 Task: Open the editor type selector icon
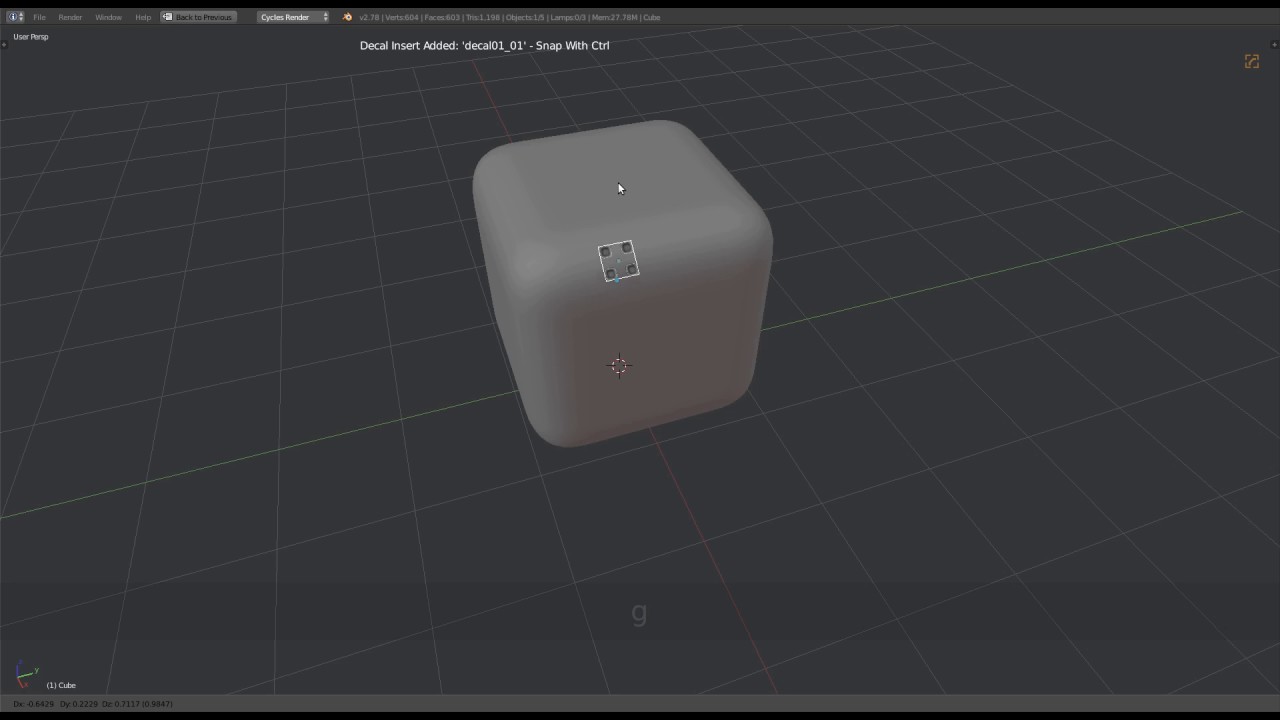[15, 17]
